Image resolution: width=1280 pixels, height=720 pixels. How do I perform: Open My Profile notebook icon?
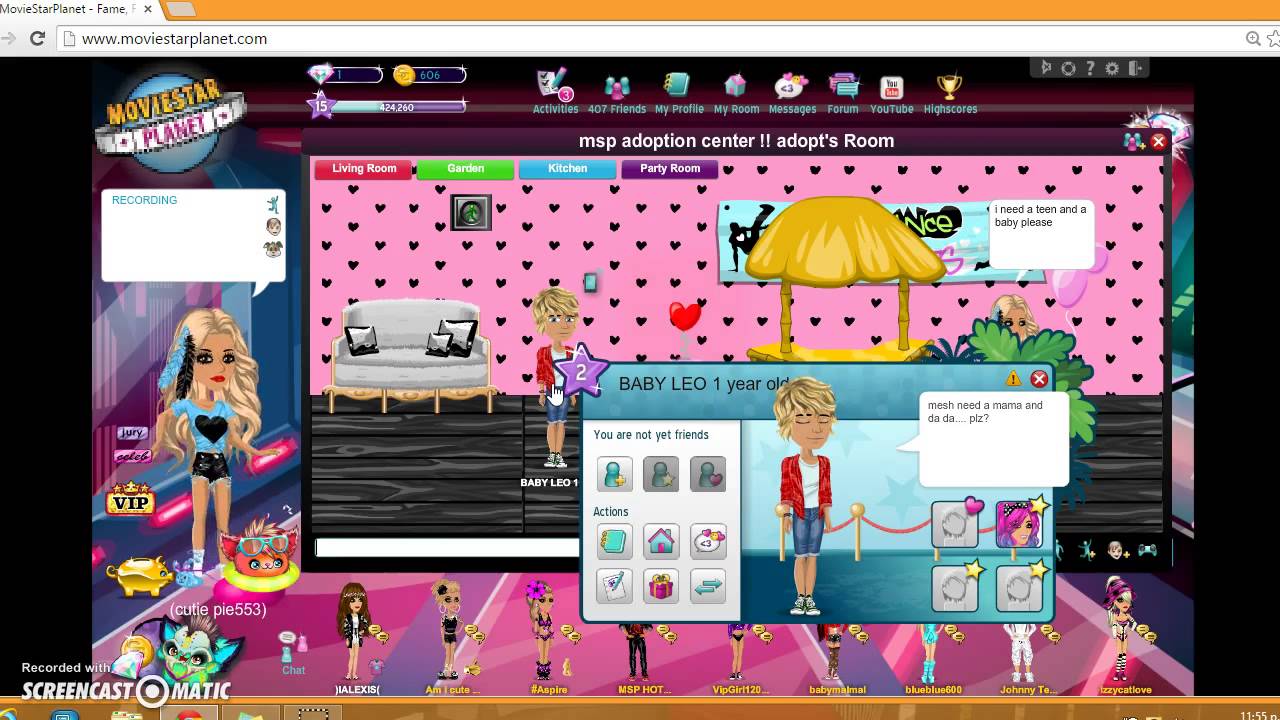678,86
